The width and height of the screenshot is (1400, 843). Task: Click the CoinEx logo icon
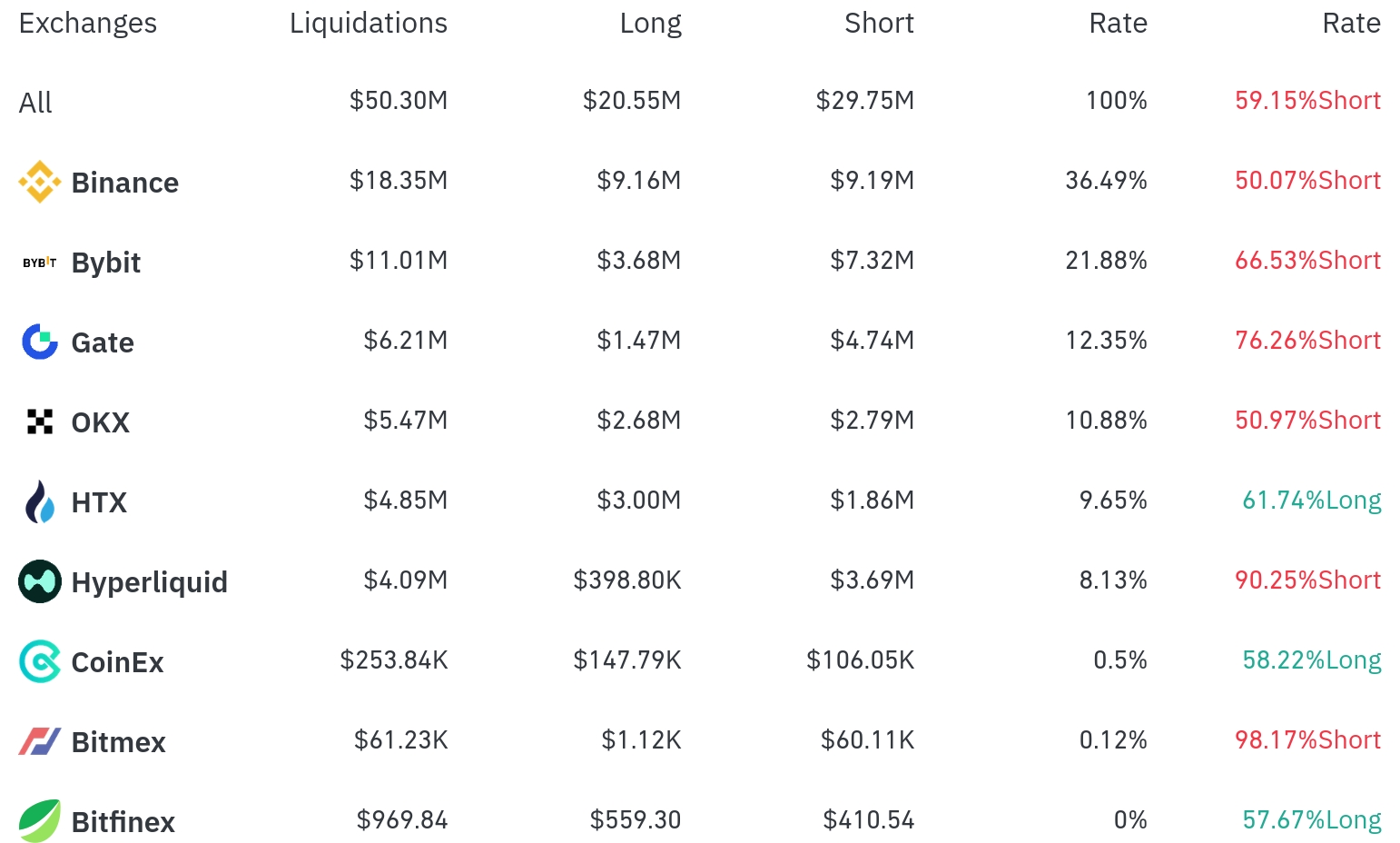(x=39, y=661)
